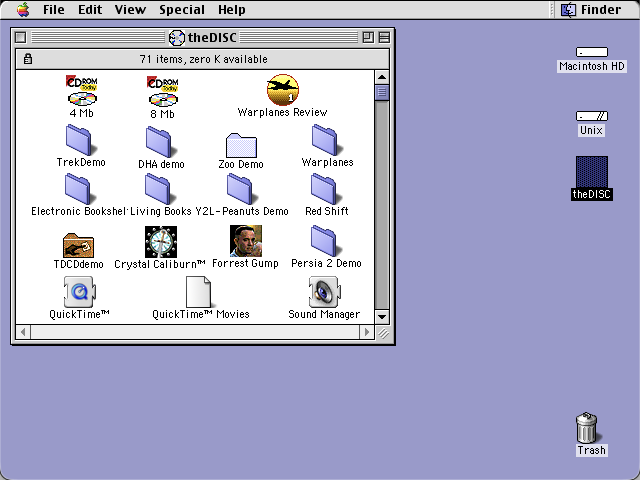
Task: Select the 4 Mb CD-ROM Today icon
Action: (82, 90)
